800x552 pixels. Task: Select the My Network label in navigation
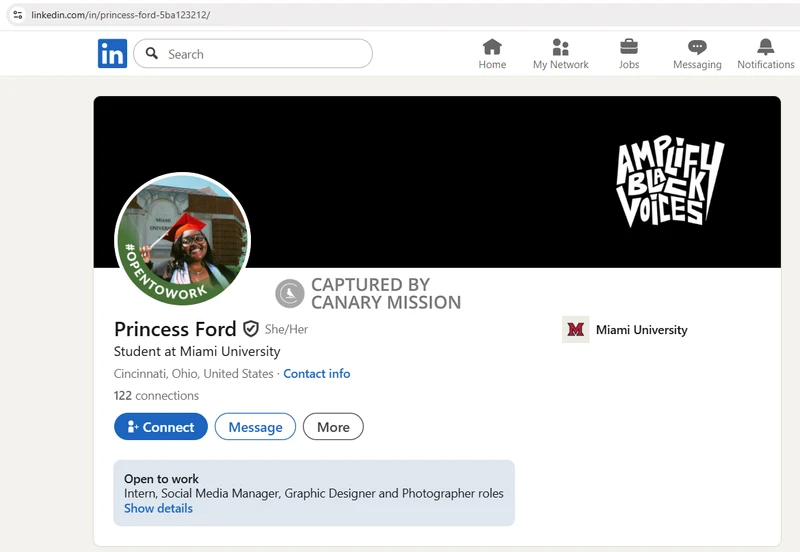click(x=561, y=65)
